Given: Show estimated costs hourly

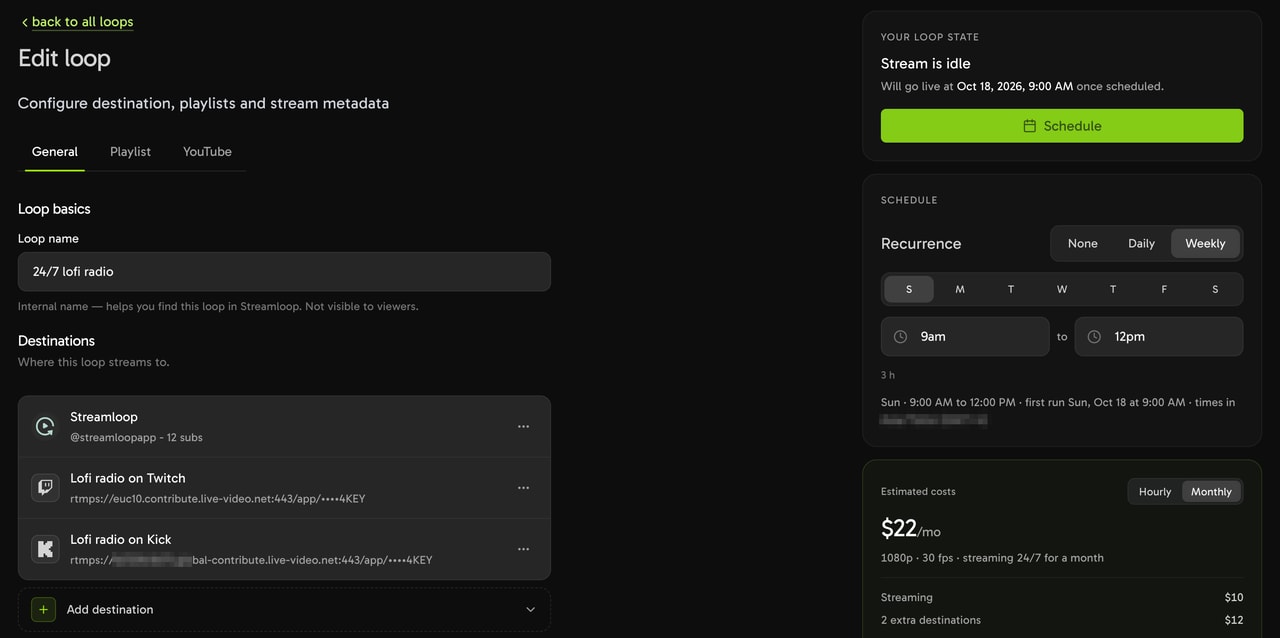Looking at the screenshot, I should click(1155, 492).
